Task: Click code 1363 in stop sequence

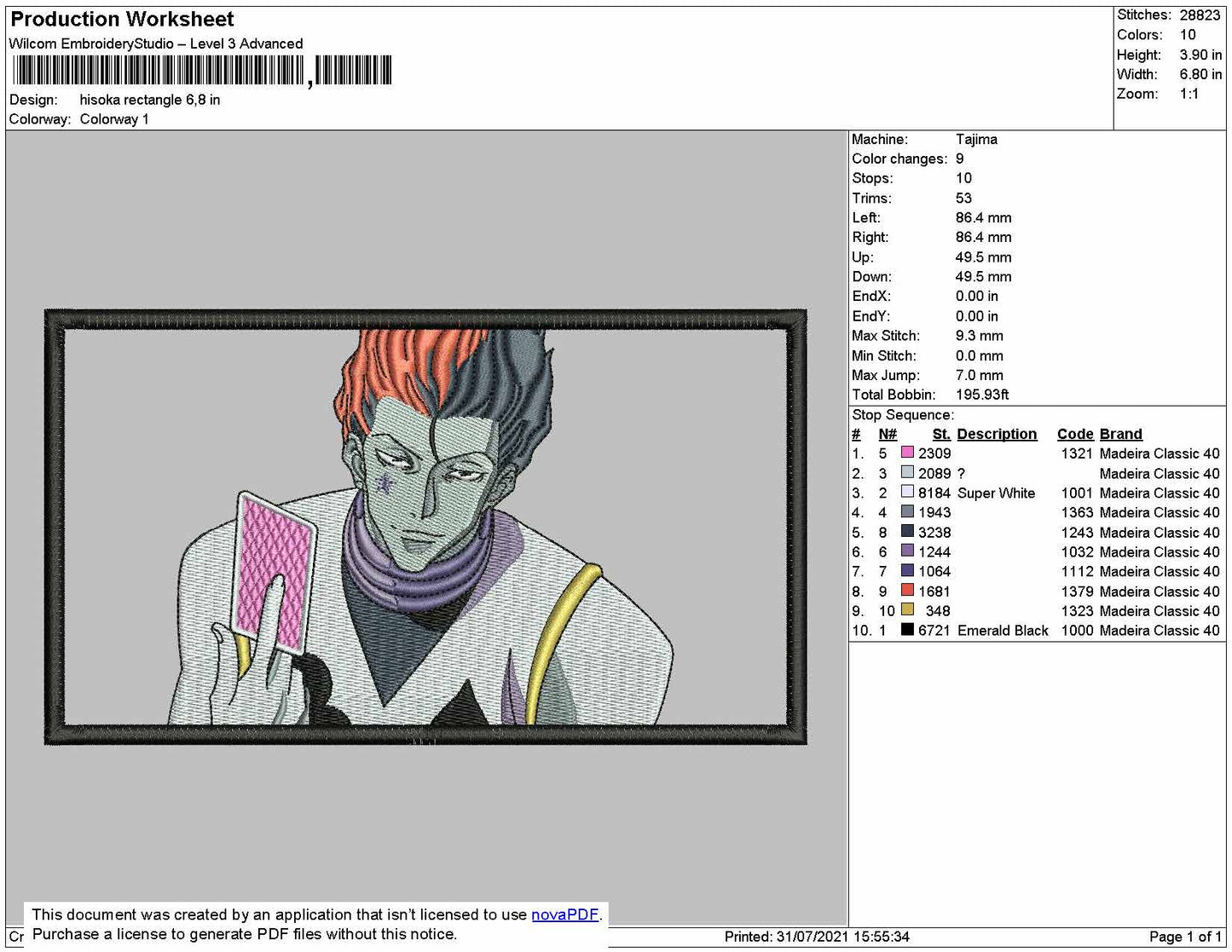Action: [1077, 512]
